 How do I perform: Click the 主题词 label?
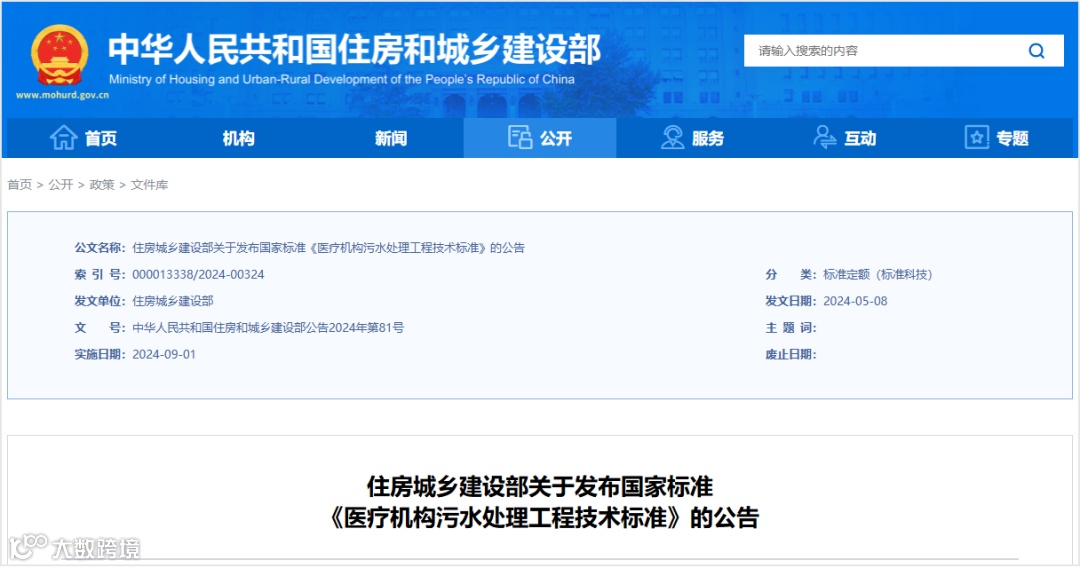click(791, 328)
